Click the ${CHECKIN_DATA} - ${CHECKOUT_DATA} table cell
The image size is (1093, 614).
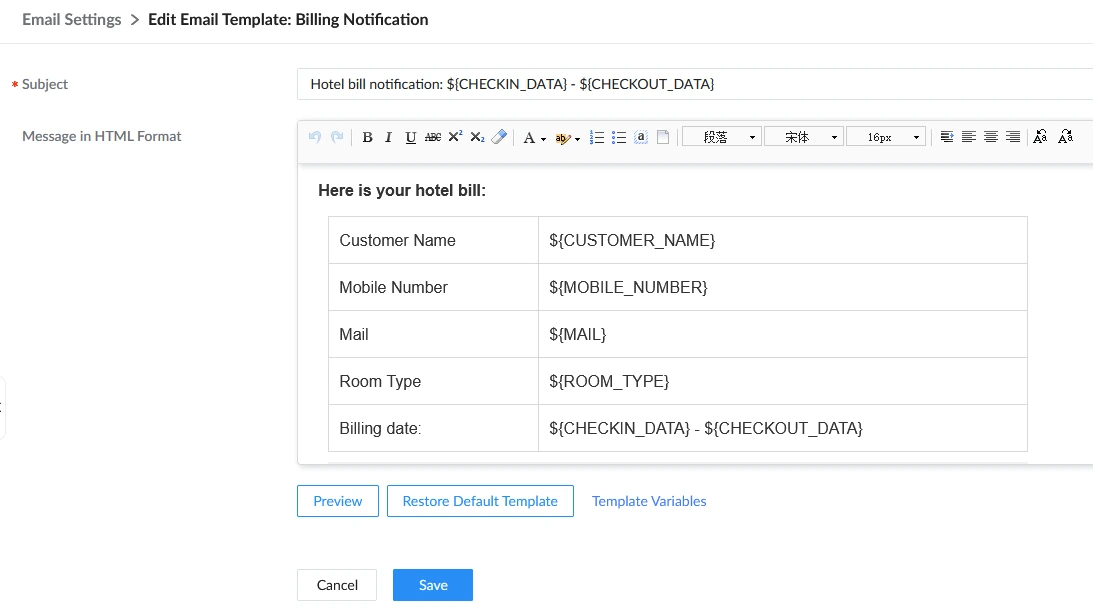[x=783, y=429]
